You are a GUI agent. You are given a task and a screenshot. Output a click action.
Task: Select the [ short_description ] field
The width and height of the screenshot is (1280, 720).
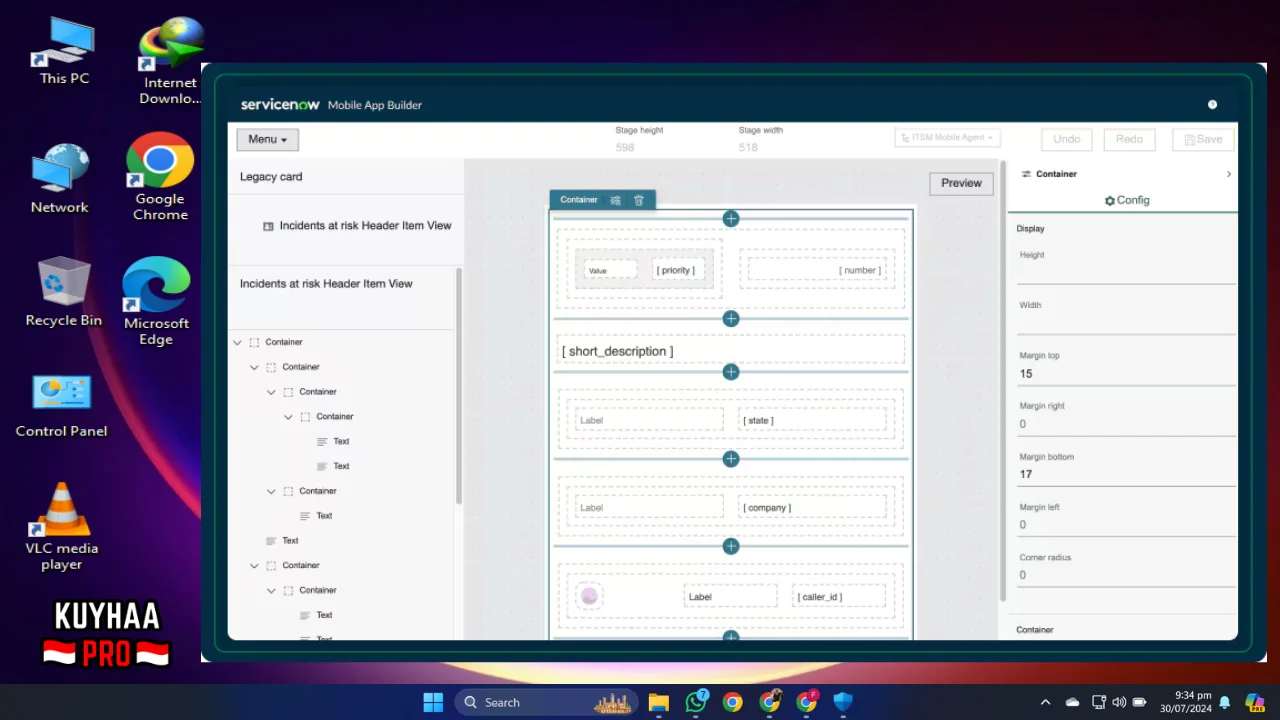[731, 351]
